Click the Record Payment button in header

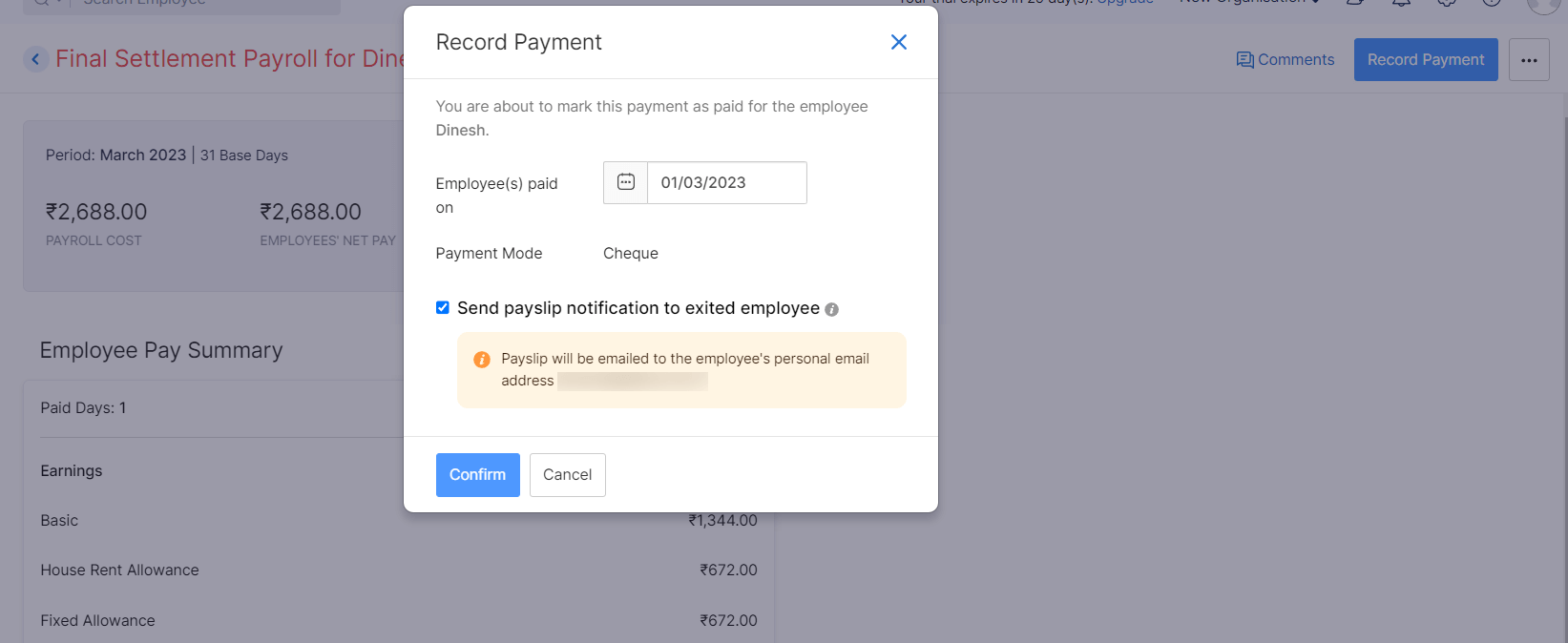(1426, 59)
